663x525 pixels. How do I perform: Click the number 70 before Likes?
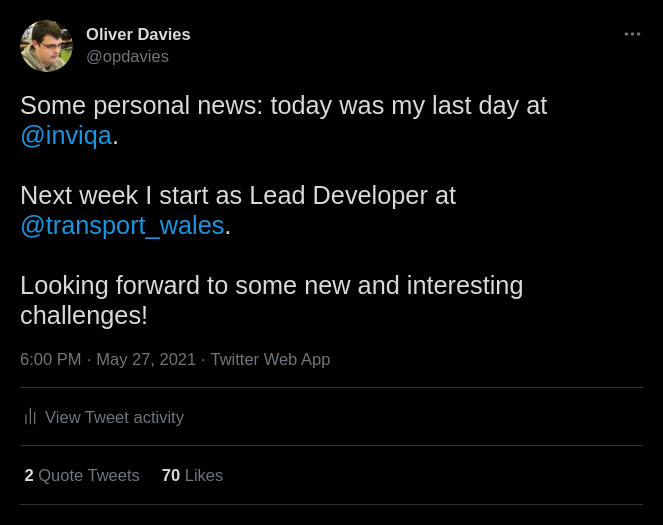point(171,475)
